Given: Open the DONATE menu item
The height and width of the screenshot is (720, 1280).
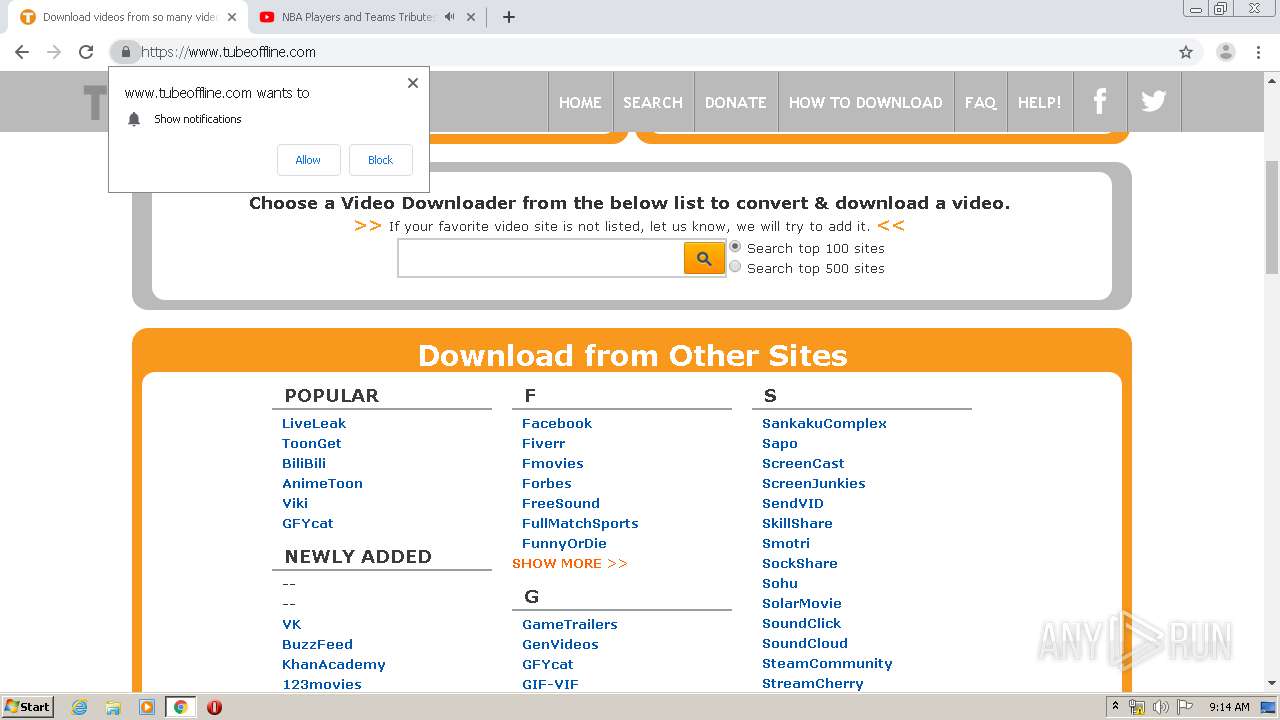Looking at the screenshot, I should [736, 102].
